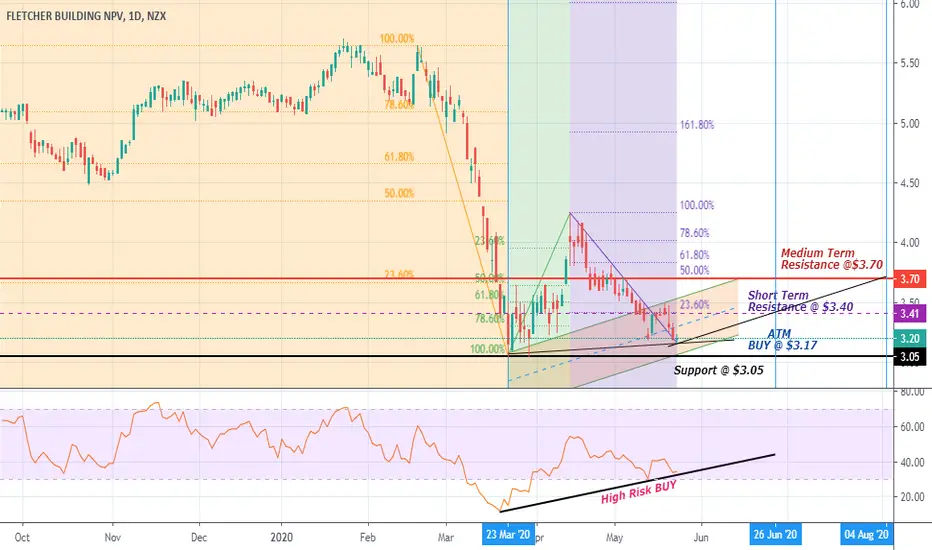Click the Nov time axis label
The width and height of the screenshot is (932, 550).
(x=112, y=538)
